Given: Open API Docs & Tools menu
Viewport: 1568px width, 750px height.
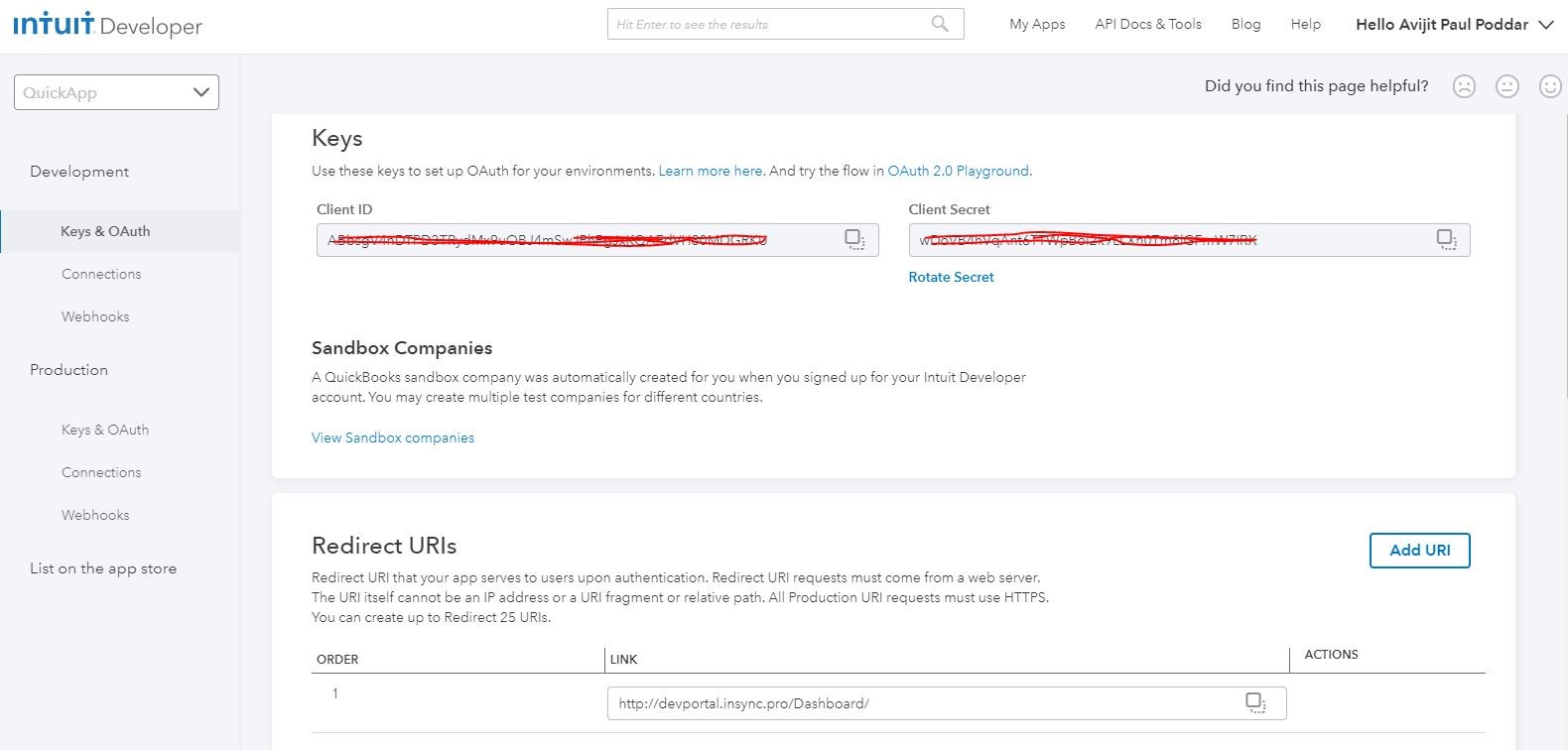Looking at the screenshot, I should pyautogui.click(x=1148, y=24).
